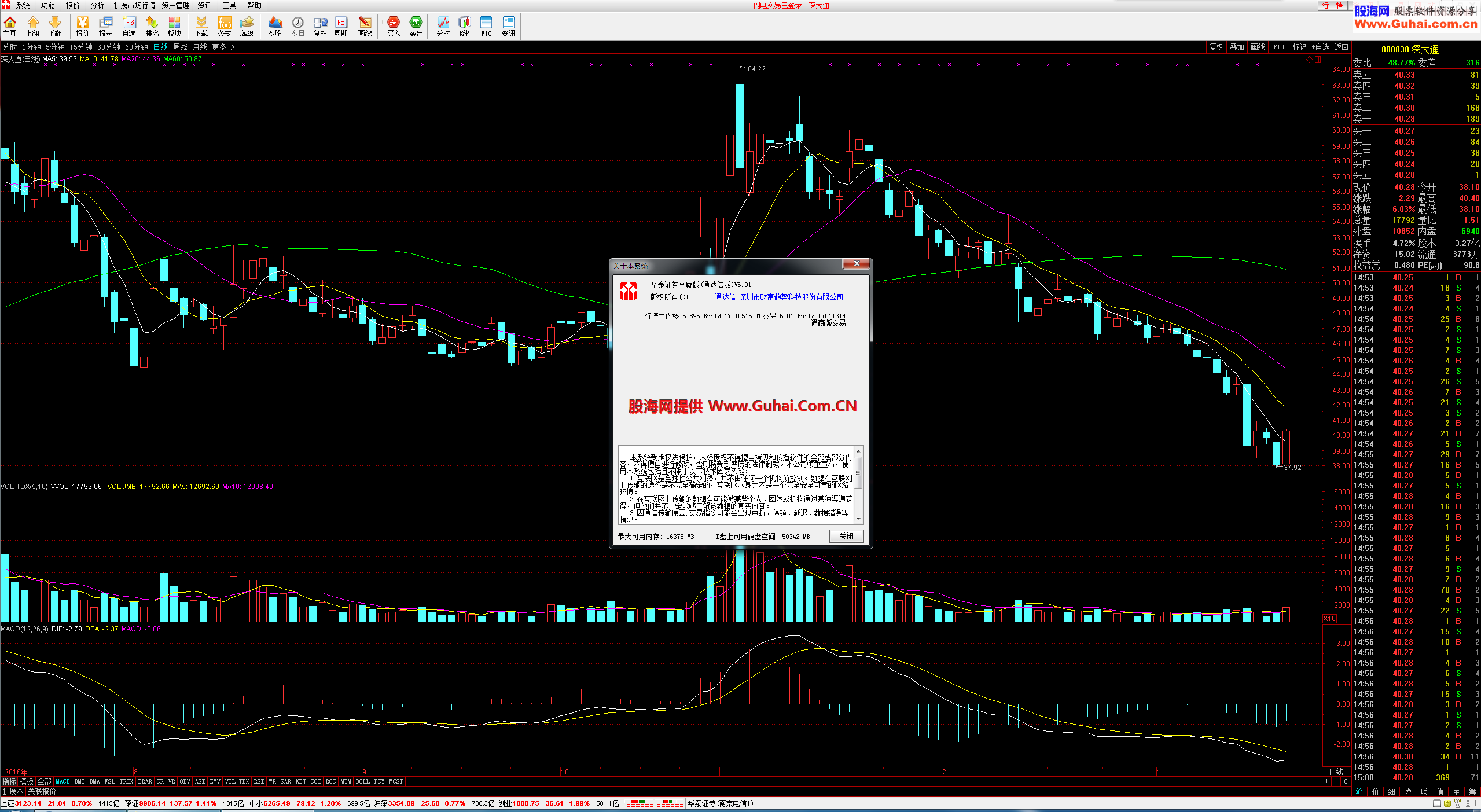Click the red 买入 buy icon
This screenshot has height=812, width=1481.
click(x=394, y=27)
